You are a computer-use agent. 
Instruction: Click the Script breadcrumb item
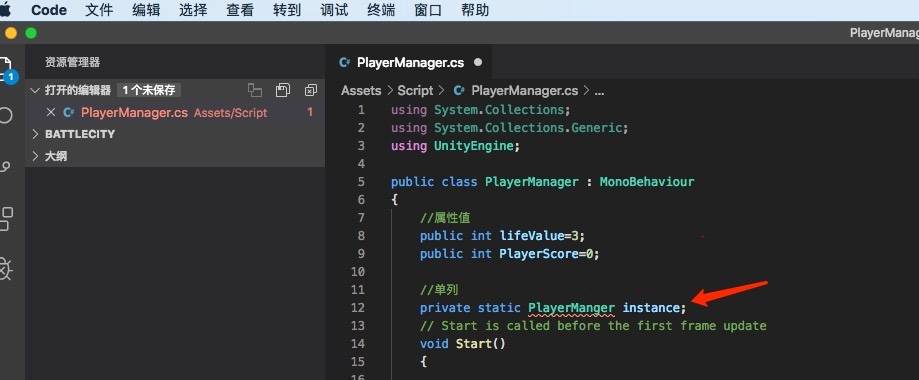coord(415,91)
